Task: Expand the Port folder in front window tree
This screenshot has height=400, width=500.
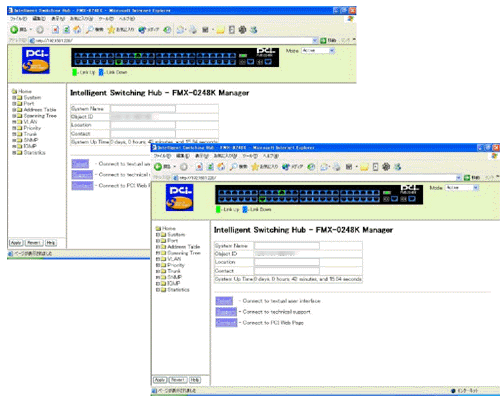Action: (158, 241)
